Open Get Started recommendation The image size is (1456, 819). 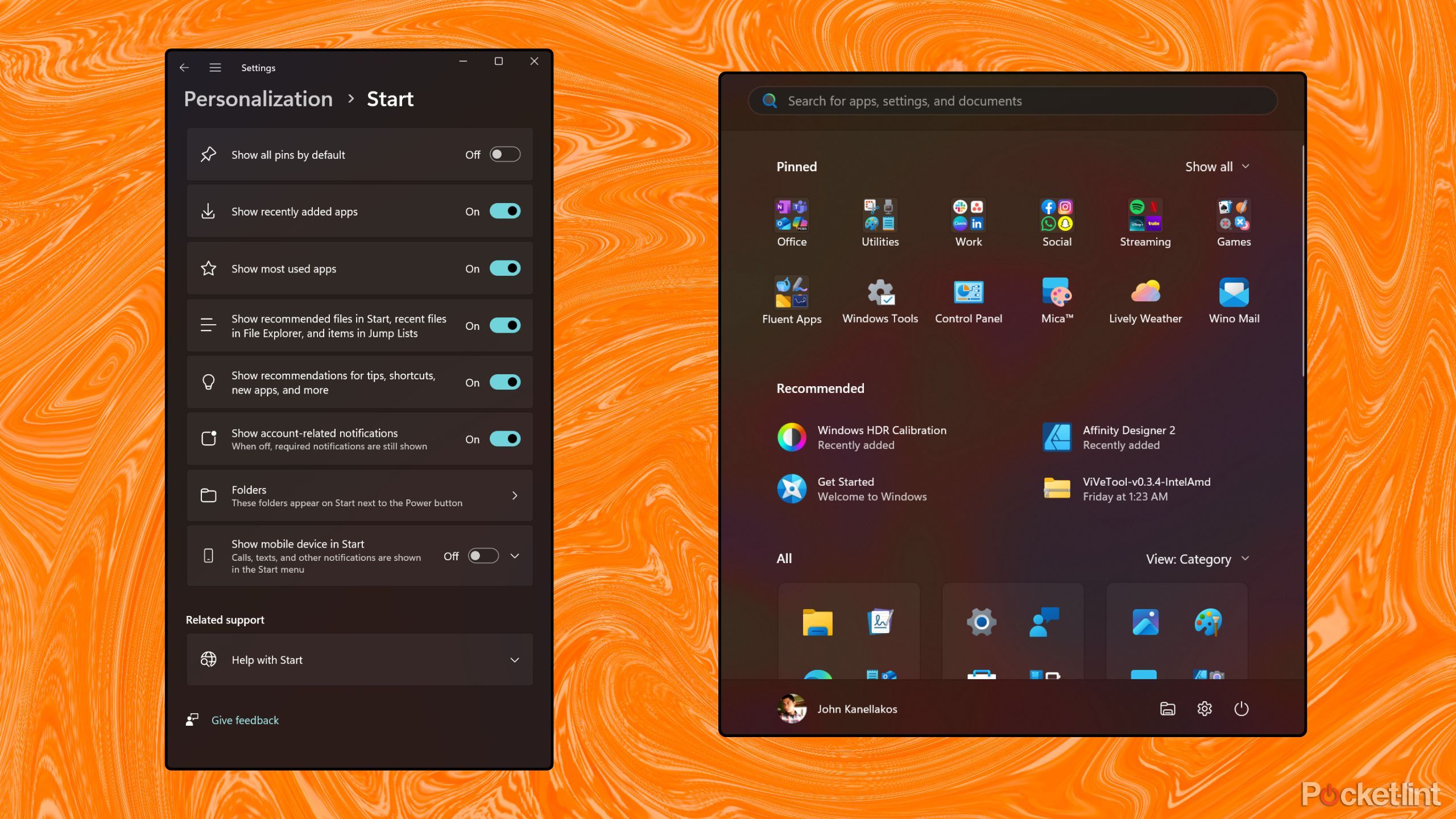(852, 489)
